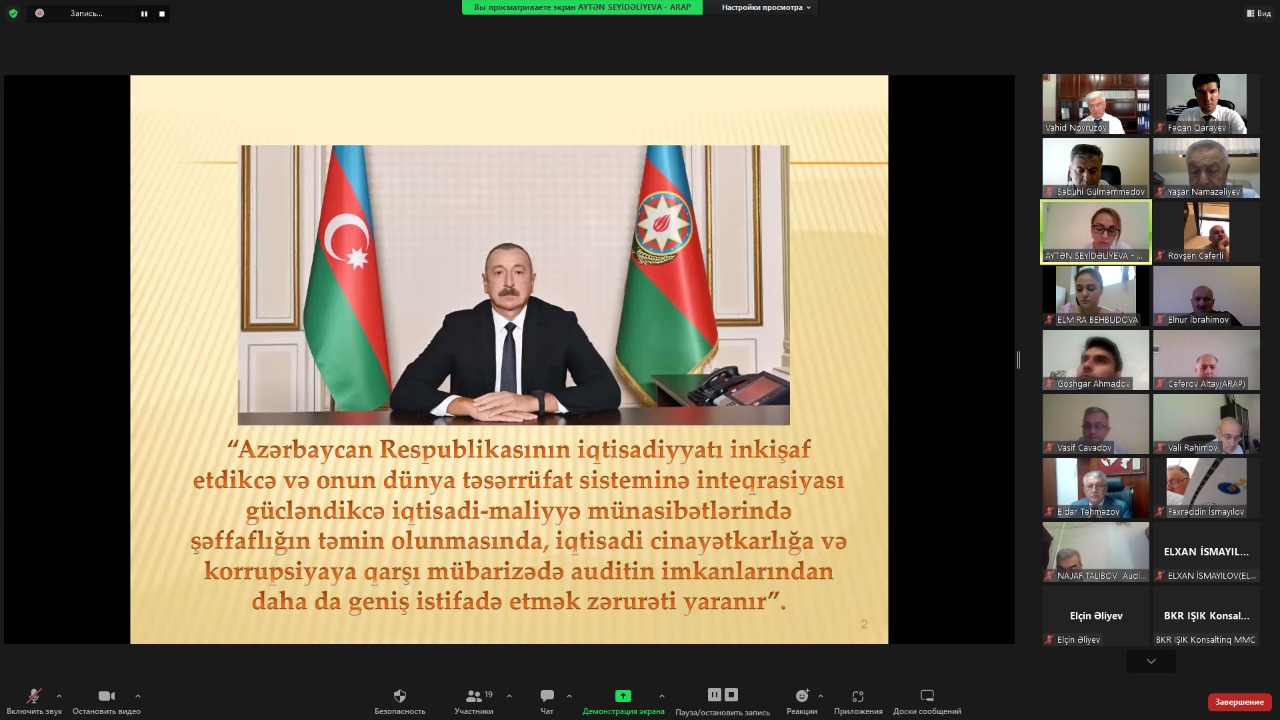Open Доски сообщений whiteboards icon

click(x=927, y=696)
